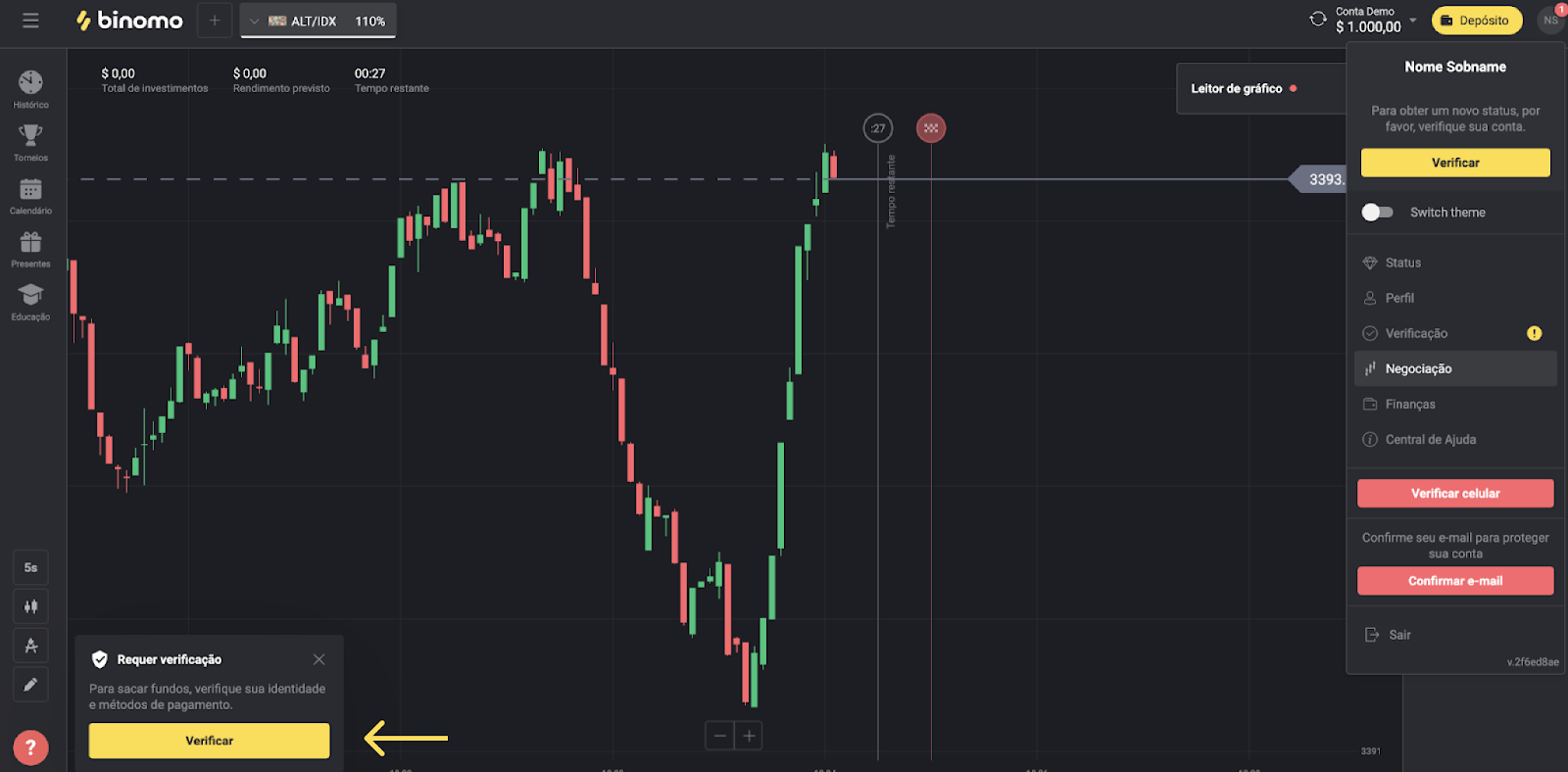Click the red help question mark icon
The width and height of the screenshot is (1568, 772).
(30, 748)
